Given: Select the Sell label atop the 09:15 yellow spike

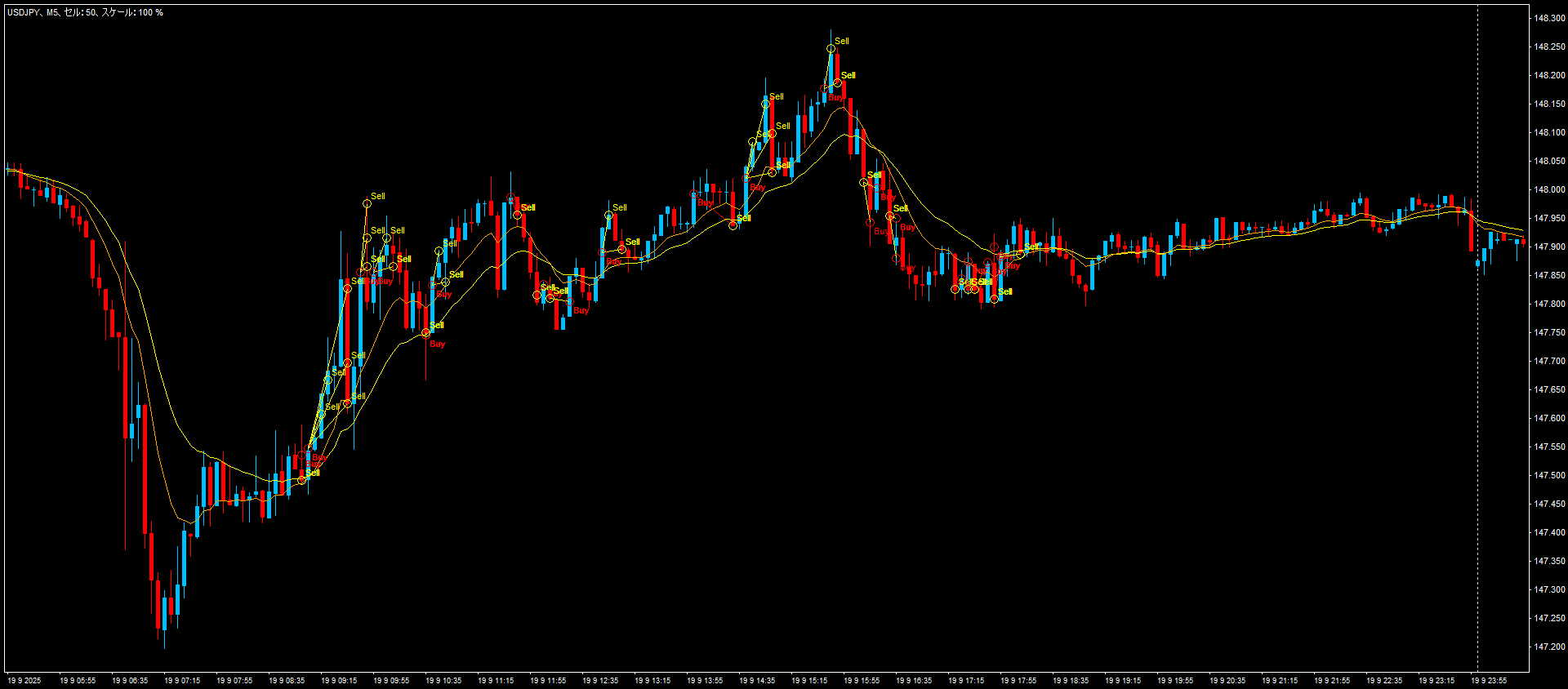Looking at the screenshot, I should [377, 196].
